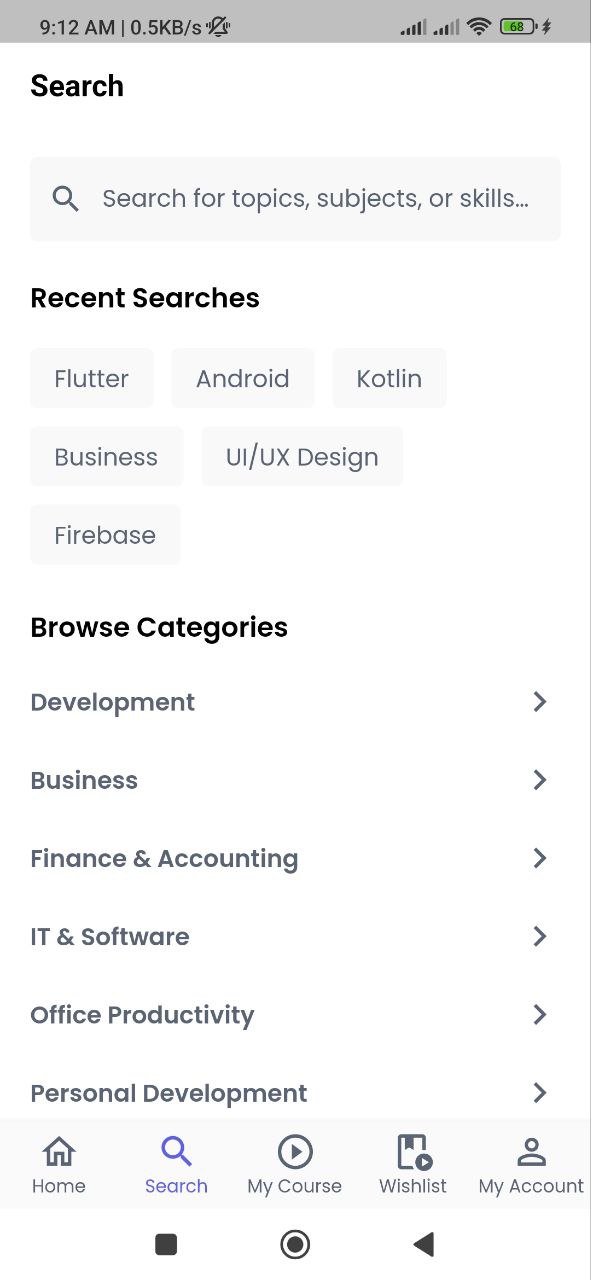Tap the battery indicator in the status bar
The width and height of the screenshot is (591, 1280).
point(518,26)
